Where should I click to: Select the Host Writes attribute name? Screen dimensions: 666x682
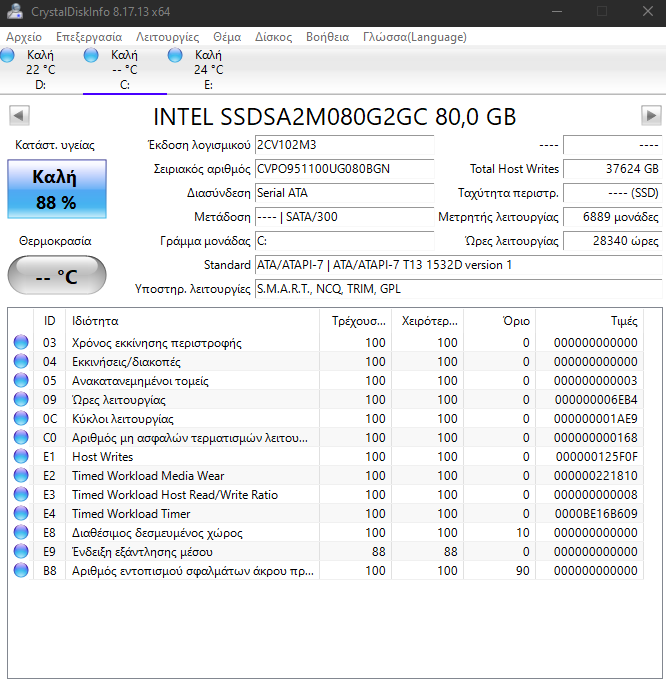(102, 457)
